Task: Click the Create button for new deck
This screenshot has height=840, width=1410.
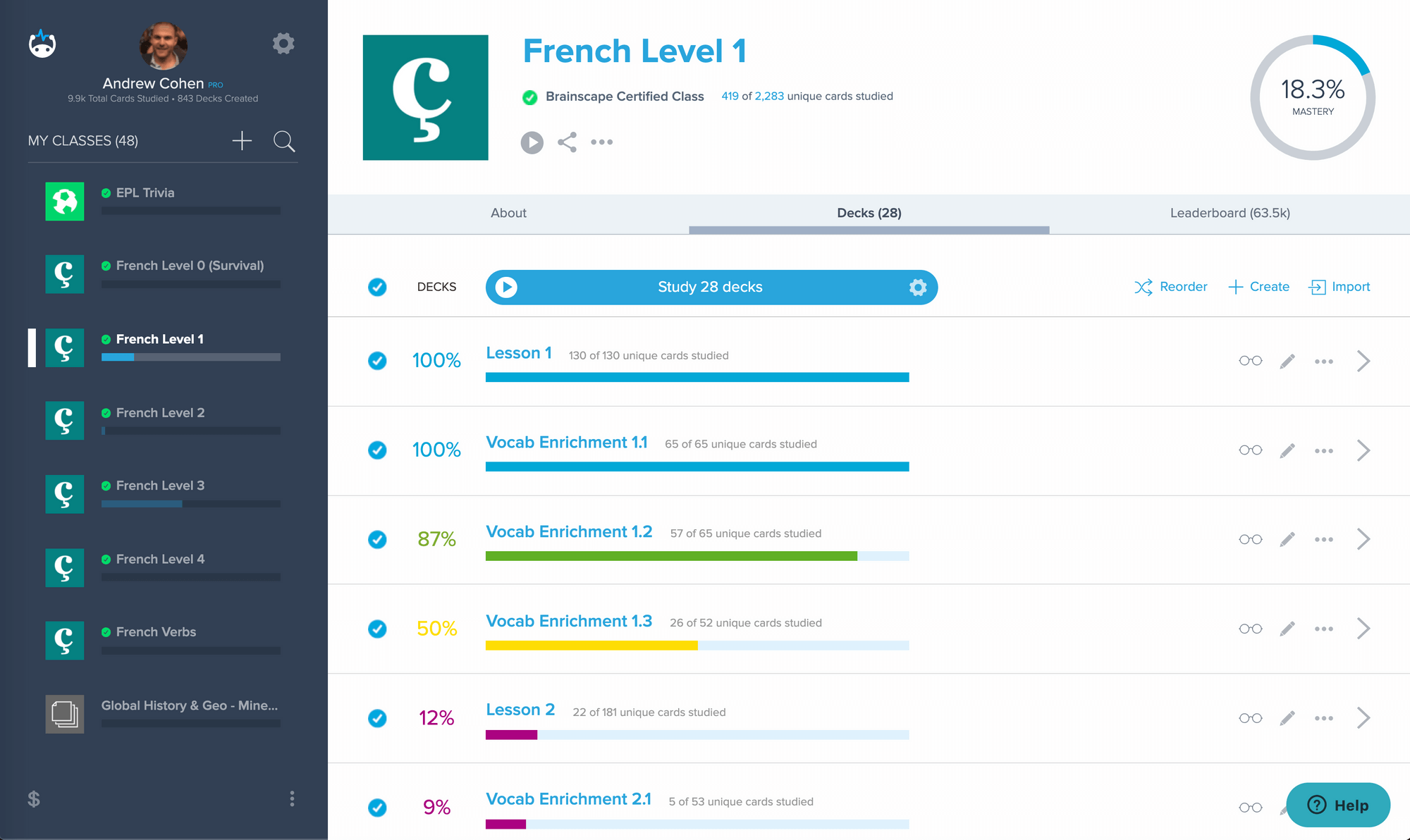Action: 1257,287
